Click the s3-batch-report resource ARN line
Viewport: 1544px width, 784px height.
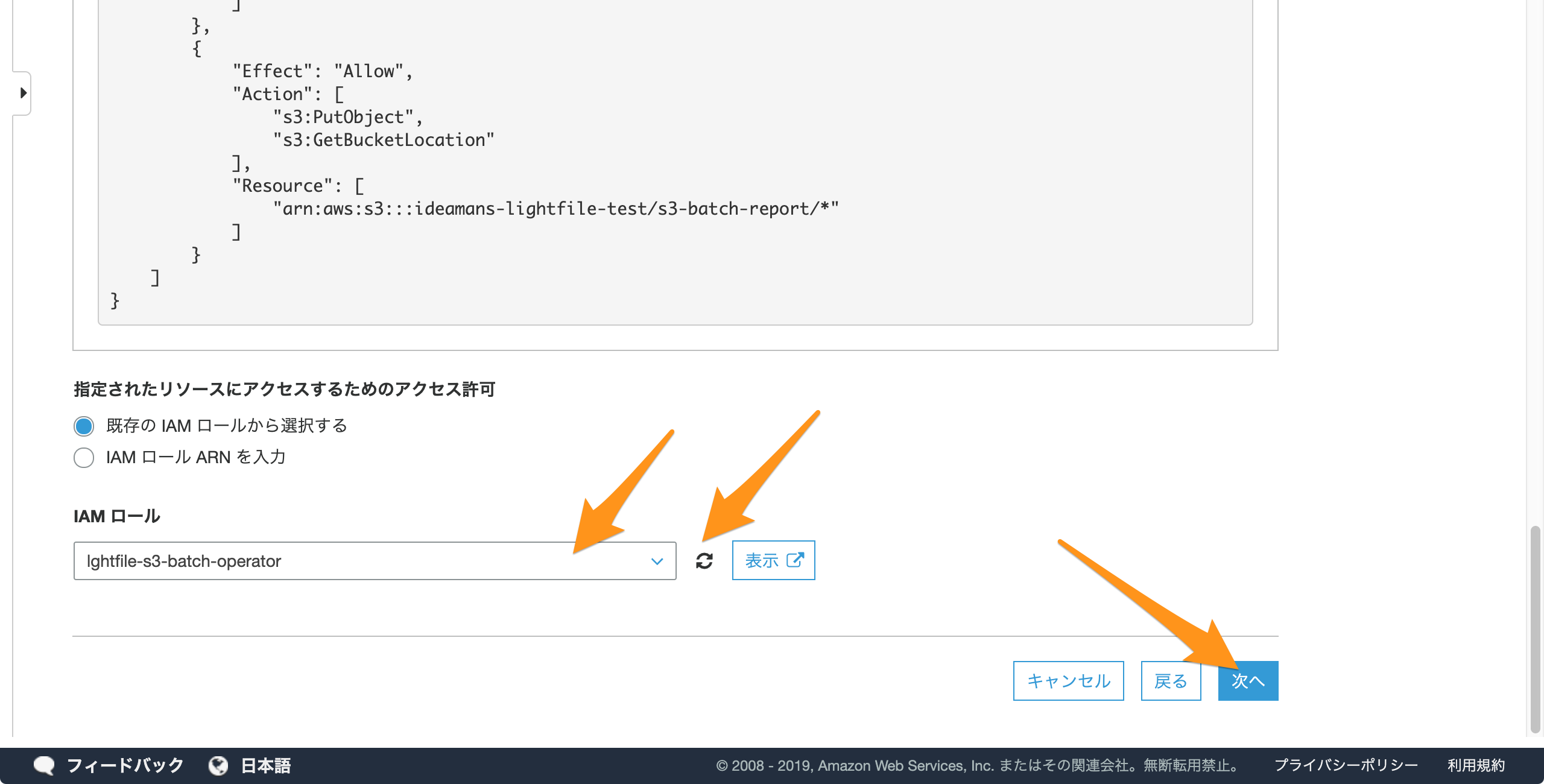coord(555,209)
